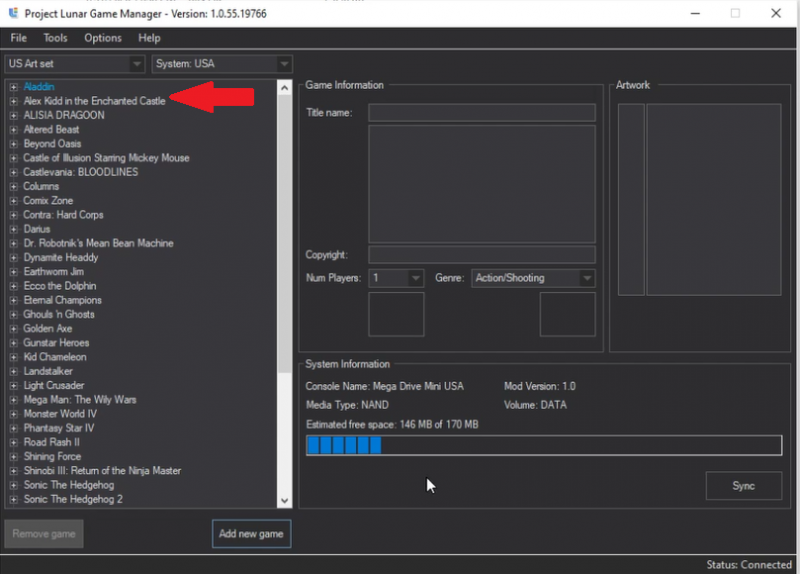Click the Status: Connected status text
Viewport: 800px width, 574px height.
[749, 564]
